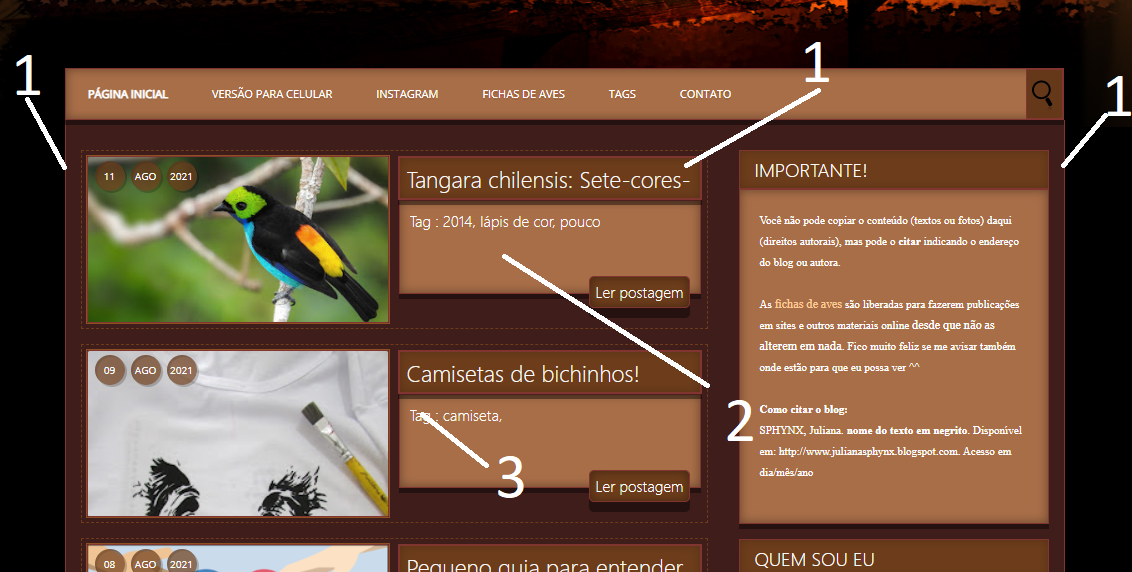Open FICHAS DE AVES menu
This screenshot has height=572, width=1132.
[x=523, y=94]
